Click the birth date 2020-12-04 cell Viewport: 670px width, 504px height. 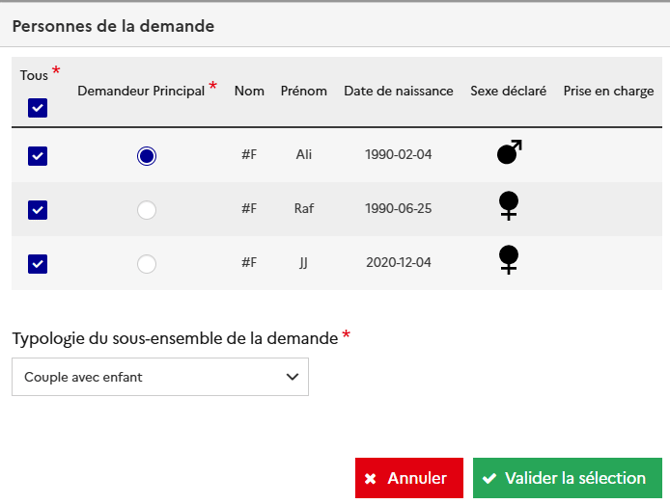tap(398, 263)
